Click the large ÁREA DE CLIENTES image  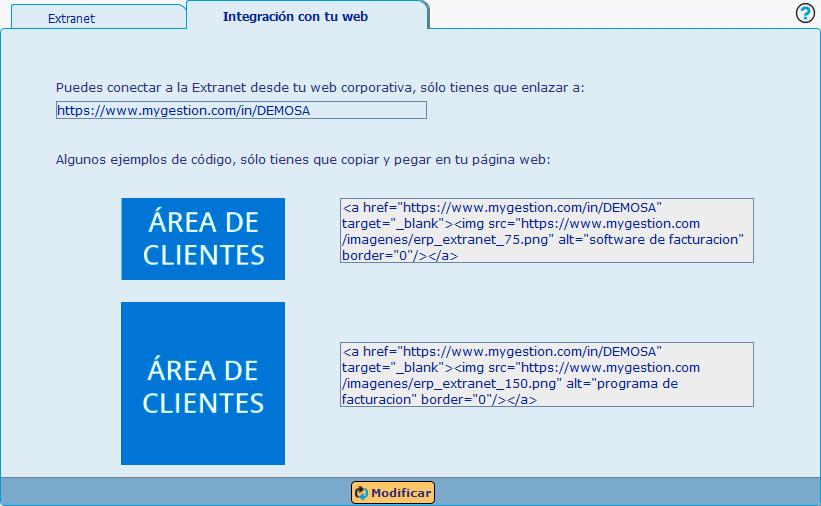pyautogui.click(x=203, y=383)
